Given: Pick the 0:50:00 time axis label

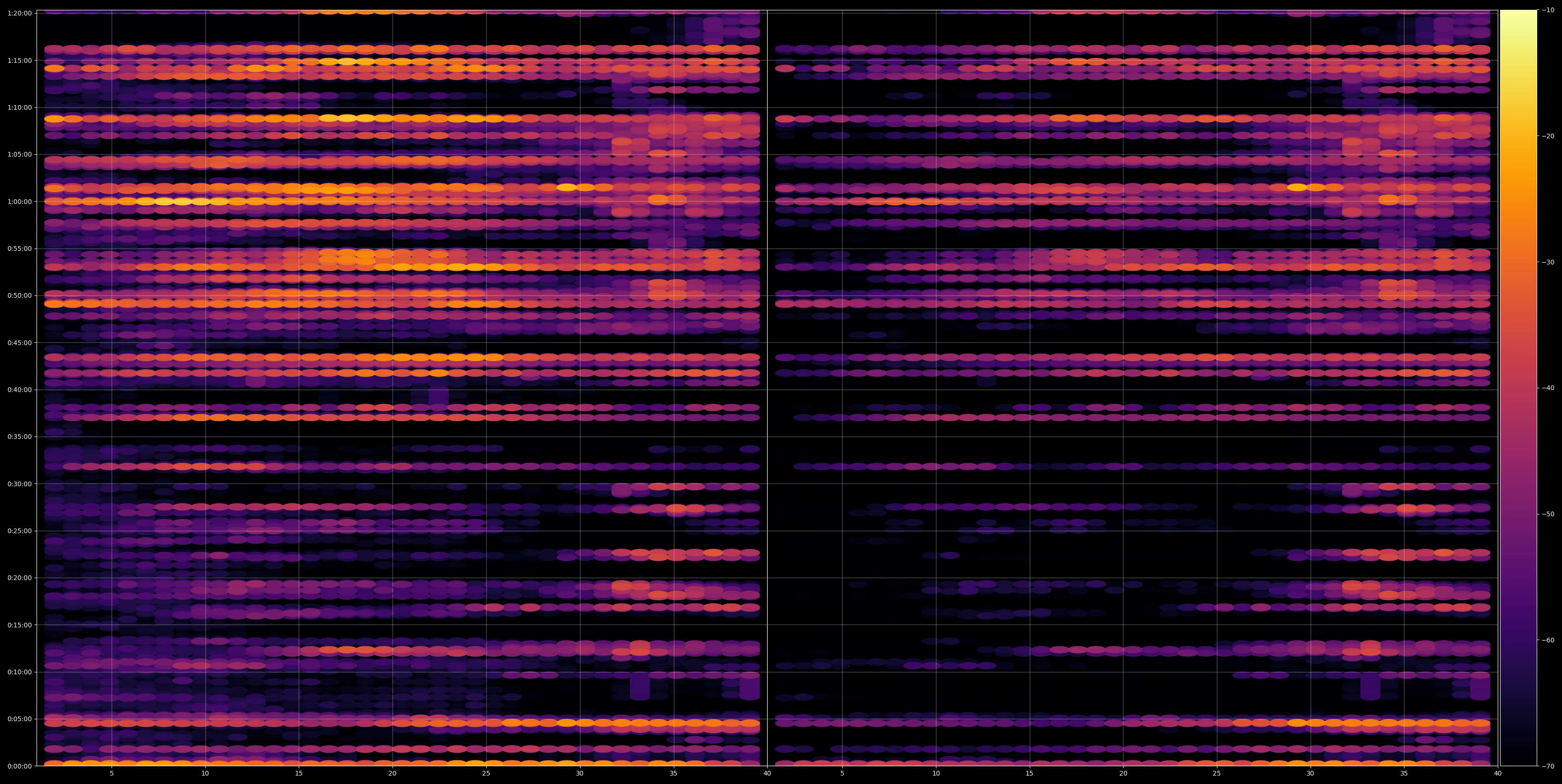Looking at the screenshot, I should pos(19,295).
